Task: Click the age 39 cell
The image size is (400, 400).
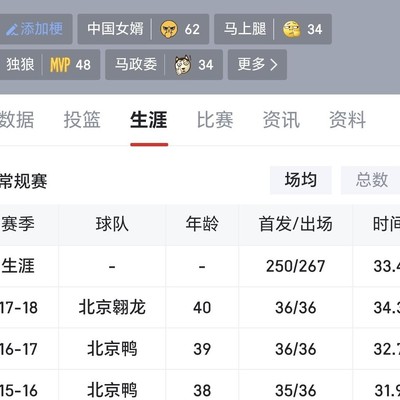Action: tap(202, 349)
